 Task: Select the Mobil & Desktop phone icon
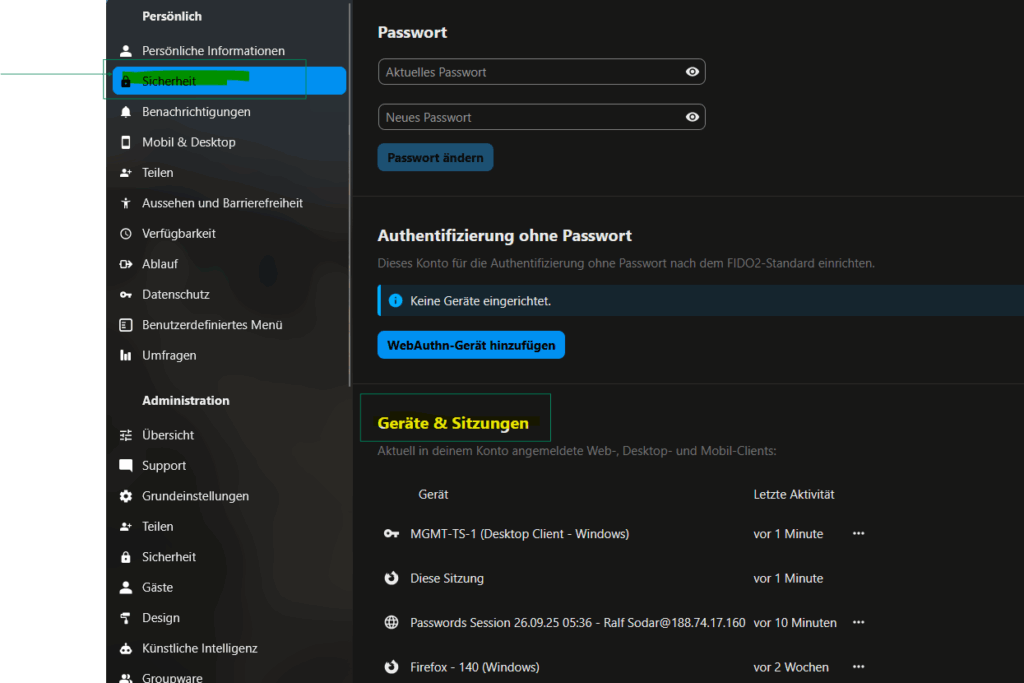tap(124, 142)
